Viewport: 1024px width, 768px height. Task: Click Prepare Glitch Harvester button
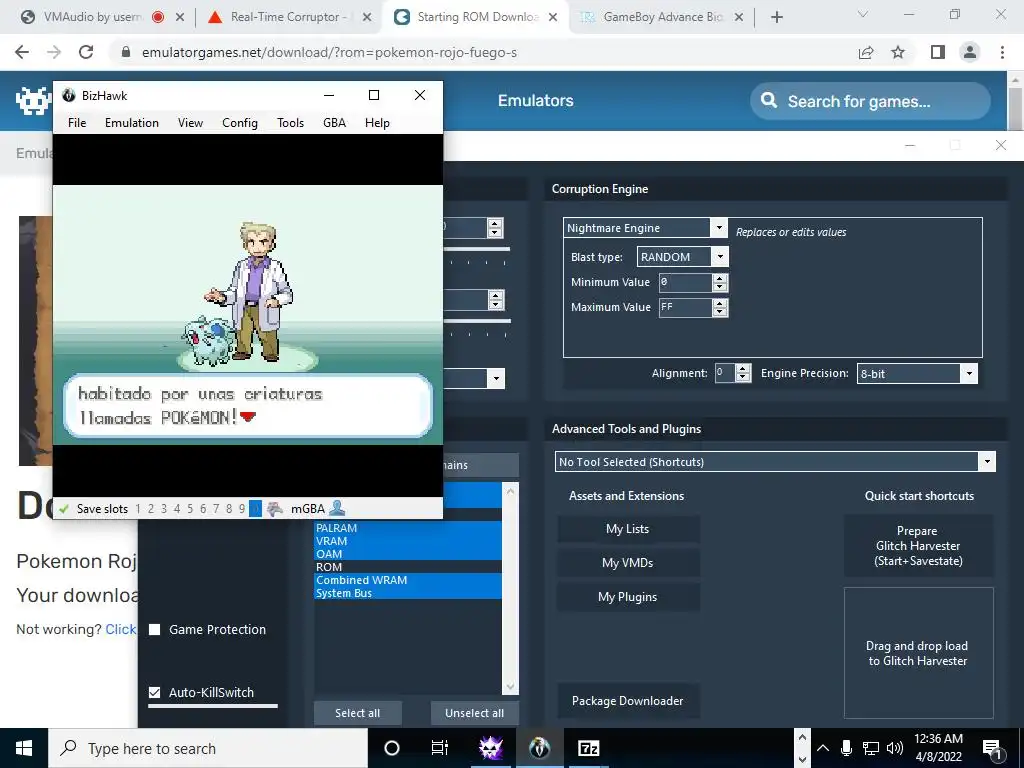[x=918, y=546]
